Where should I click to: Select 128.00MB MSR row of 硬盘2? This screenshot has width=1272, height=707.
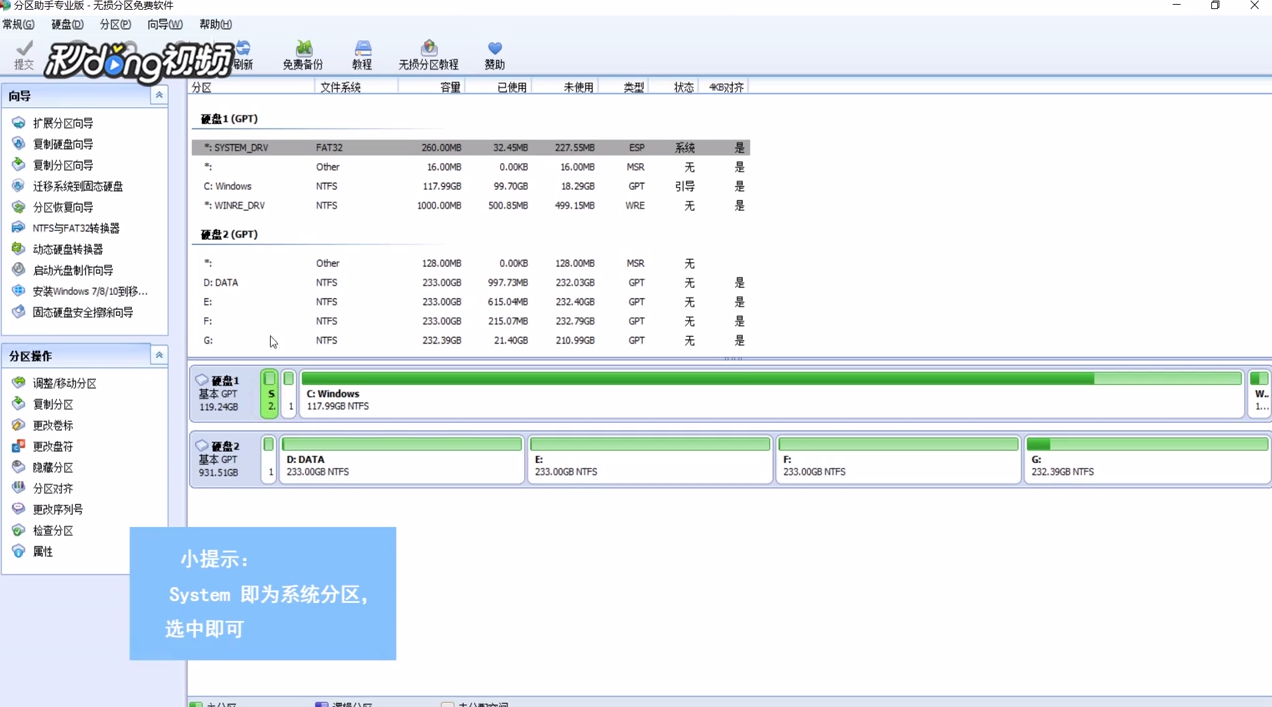point(470,263)
